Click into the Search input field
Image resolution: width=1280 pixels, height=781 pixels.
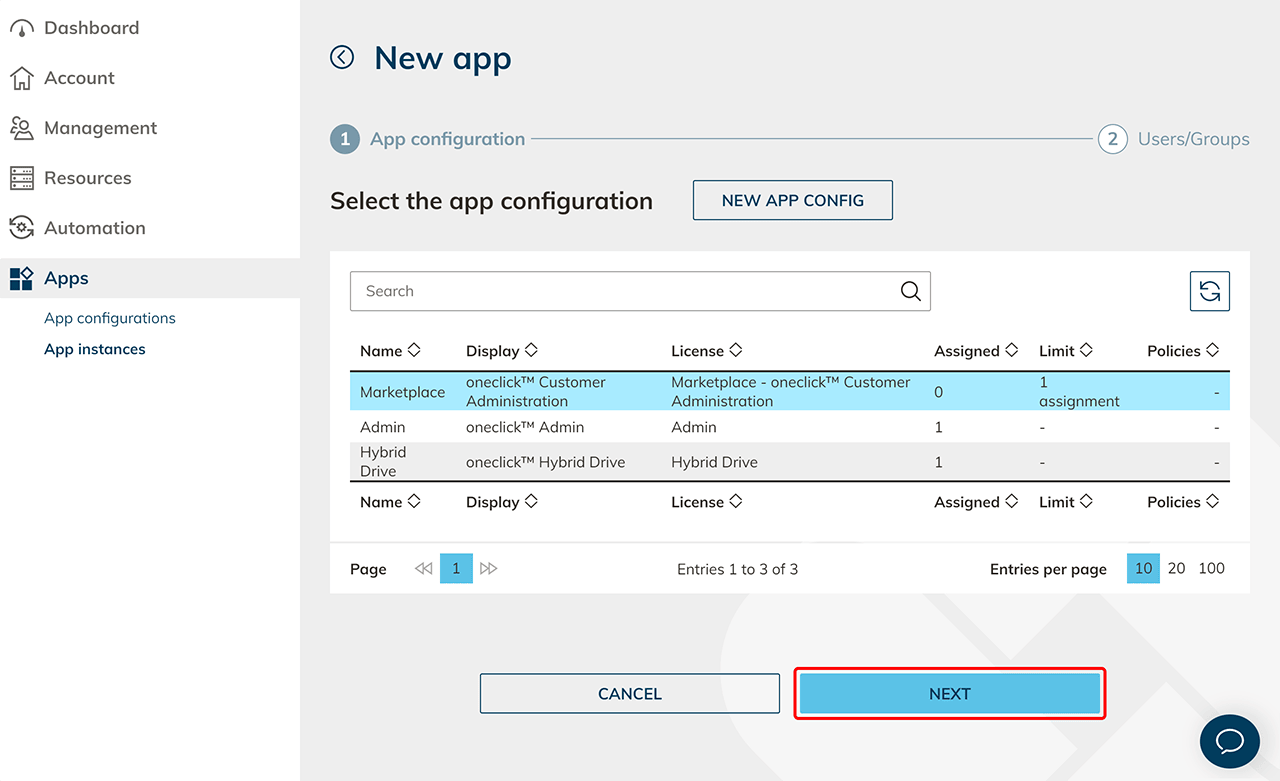620,291
